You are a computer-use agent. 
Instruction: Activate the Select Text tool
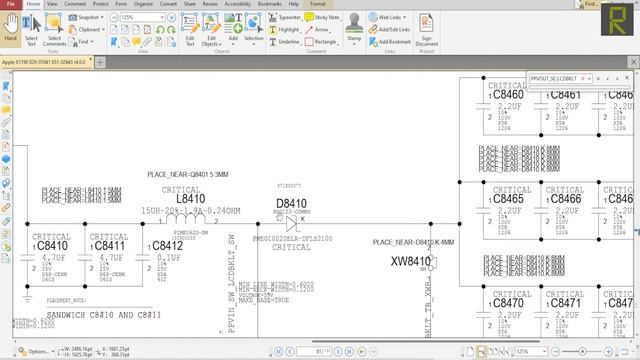31,30
